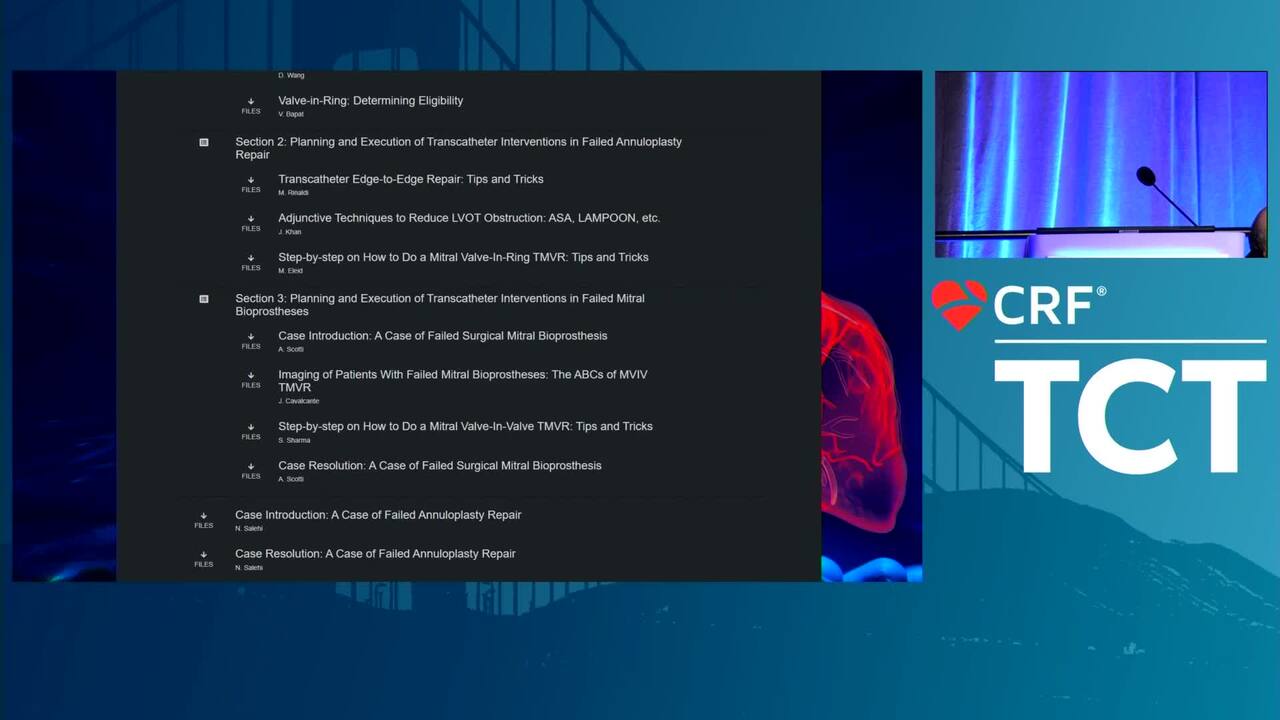This screenshot has width=1280, height=720.
Task: Download files for Imaging ABCs of MVIV TMVR
Action: pos(251,380)
